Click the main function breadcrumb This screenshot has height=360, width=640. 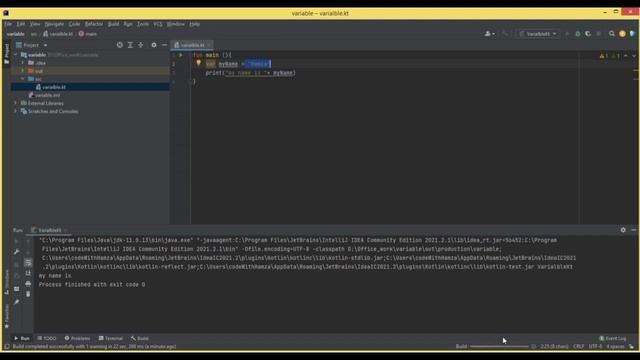point(88,34)
